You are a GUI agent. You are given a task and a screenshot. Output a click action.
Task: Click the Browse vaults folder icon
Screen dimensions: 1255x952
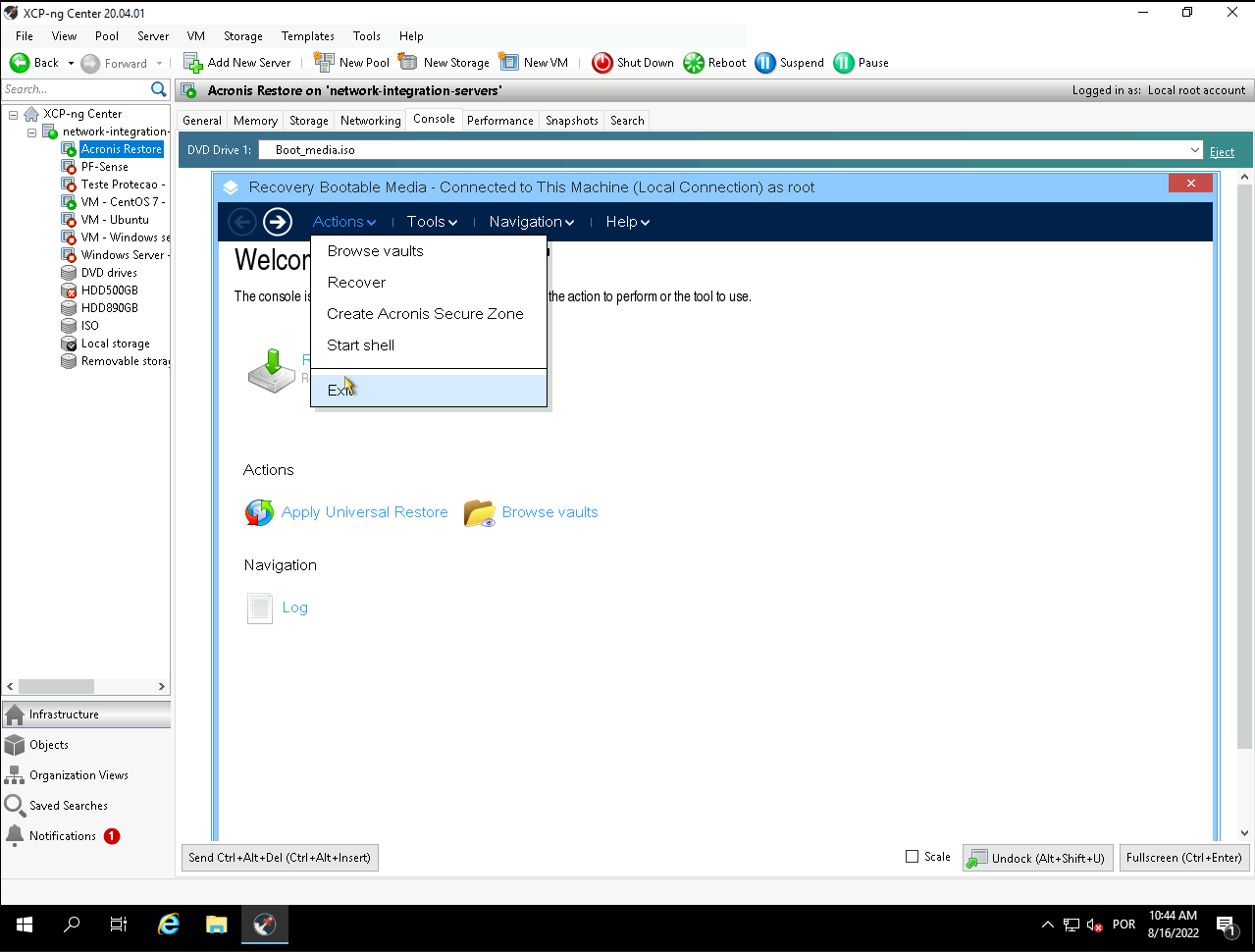tap(480, 512)
